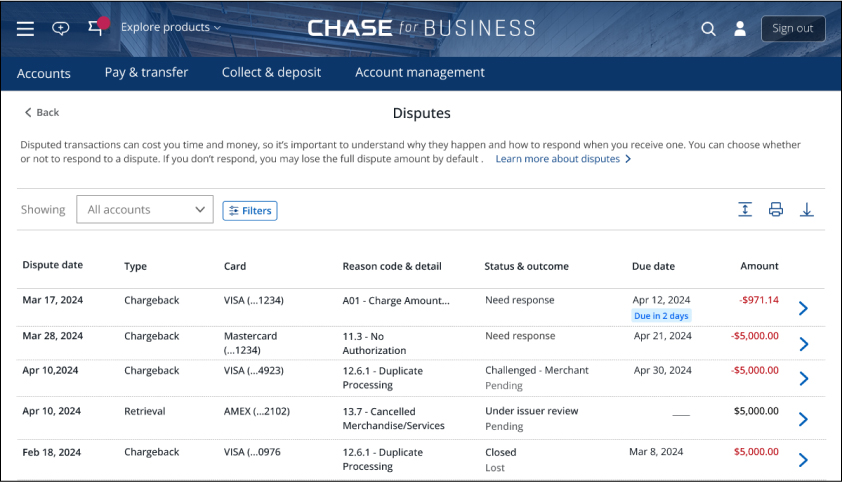Image resolution: width=842 pixels, height=482 pixels.
Task: Click the Status & outcome header
Action: coord(526,266)
